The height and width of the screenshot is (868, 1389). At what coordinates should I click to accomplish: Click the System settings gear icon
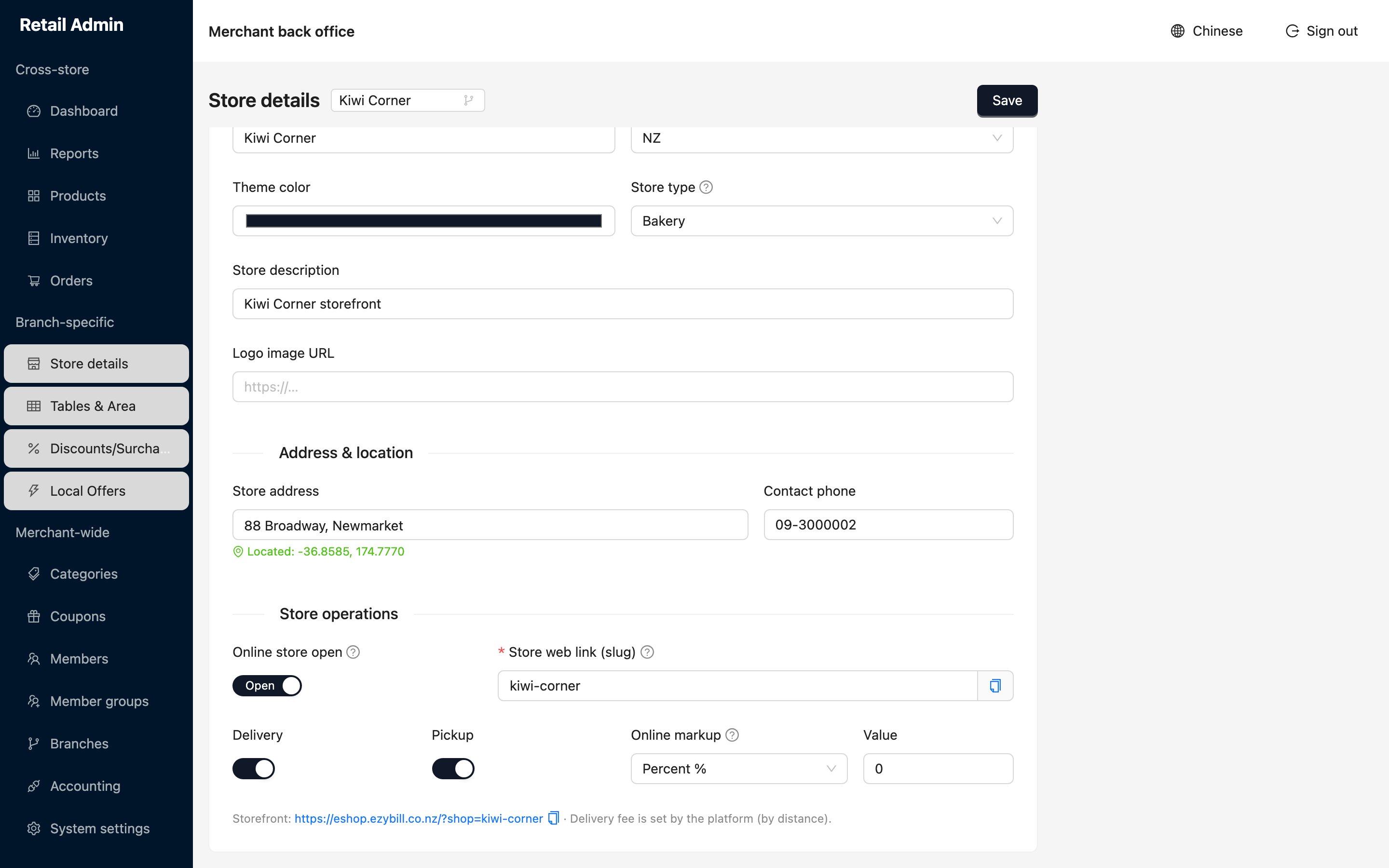(34, 828)
